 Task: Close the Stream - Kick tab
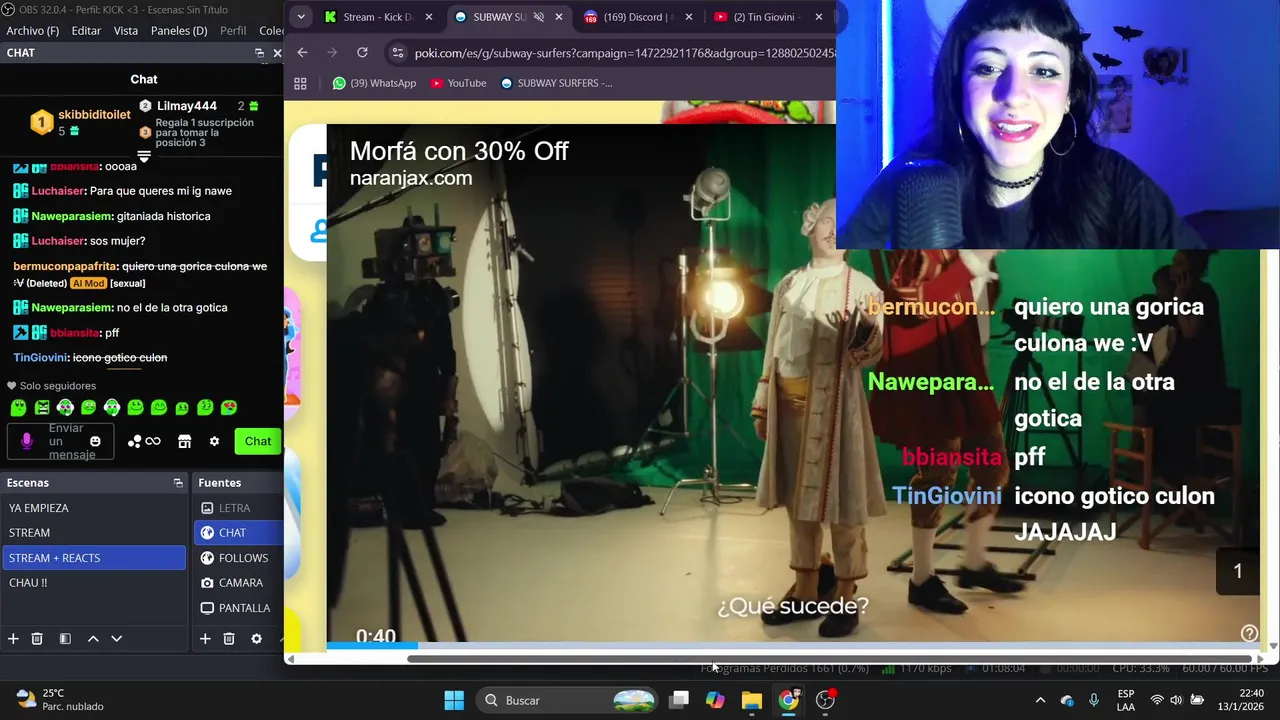pos(429,17)
